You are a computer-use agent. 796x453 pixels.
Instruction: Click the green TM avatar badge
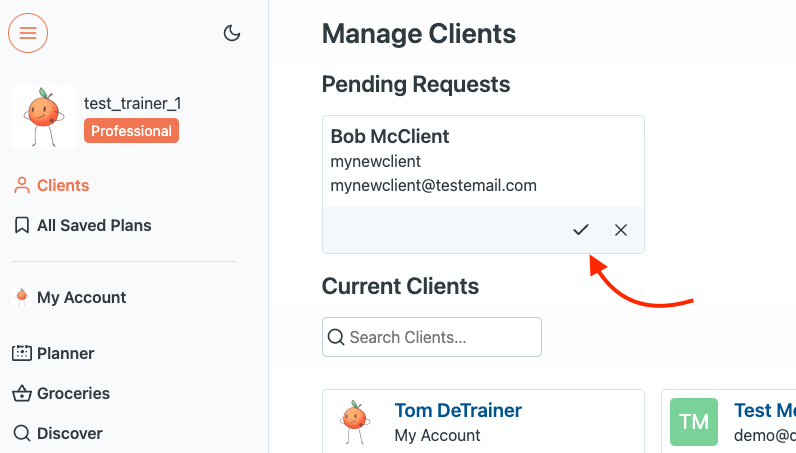pos(694,422)
